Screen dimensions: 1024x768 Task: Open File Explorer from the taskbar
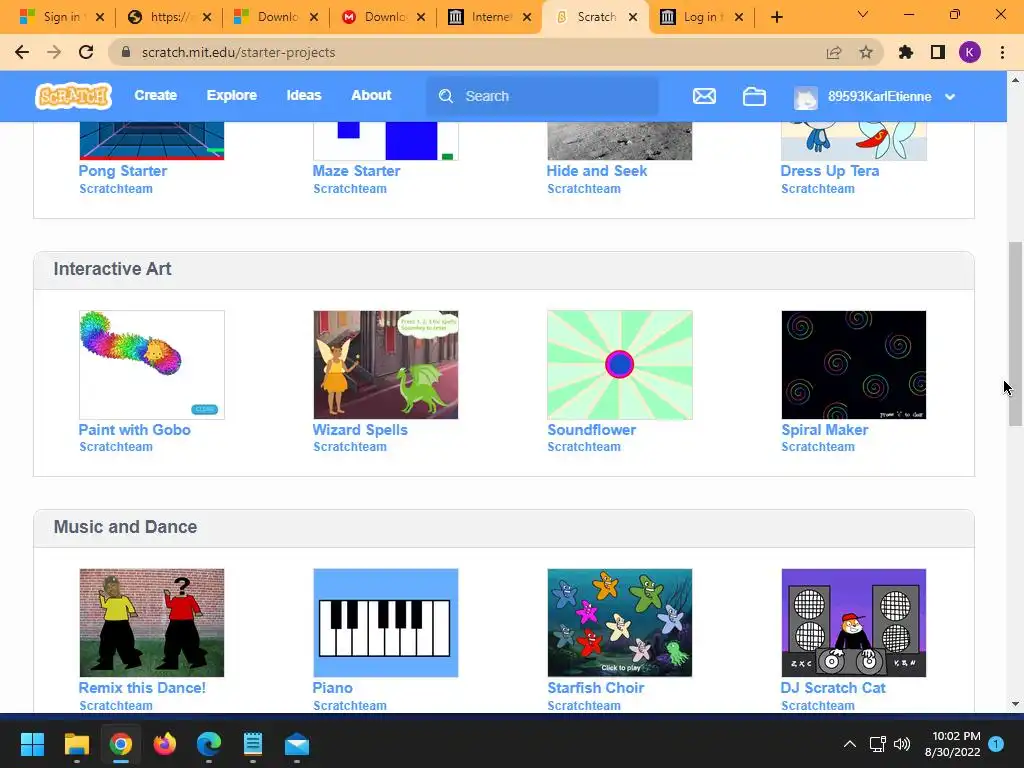(76, 744)
